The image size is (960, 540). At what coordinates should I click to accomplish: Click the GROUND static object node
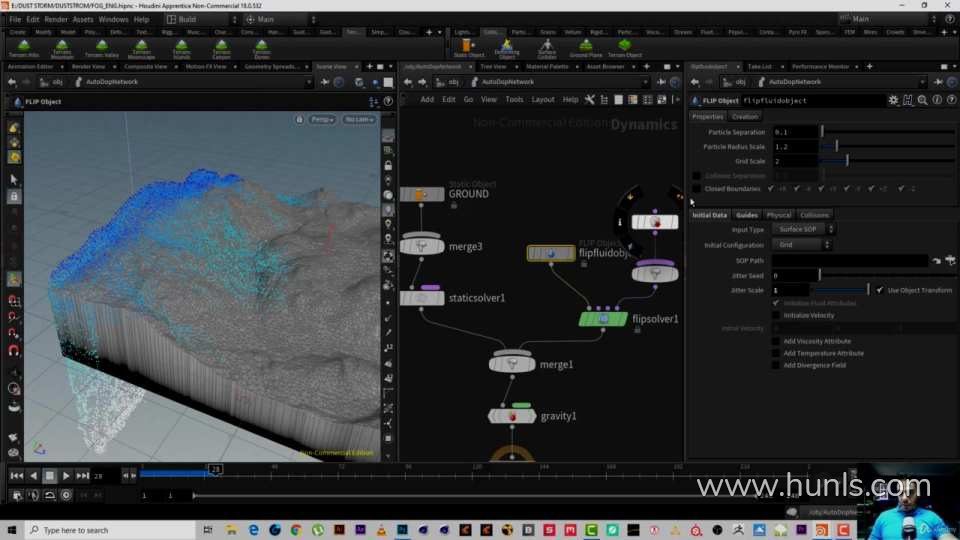point(422,195)
